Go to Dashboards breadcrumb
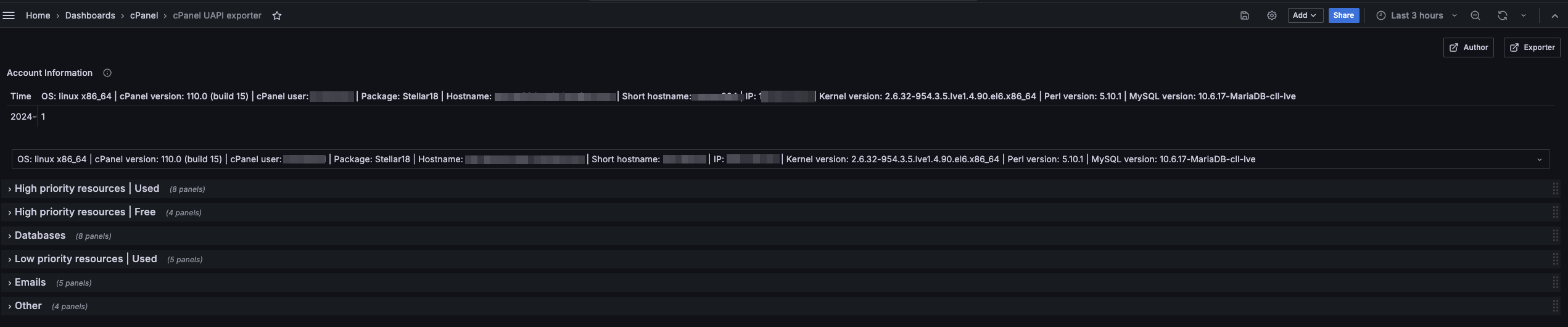 point(90,15)
